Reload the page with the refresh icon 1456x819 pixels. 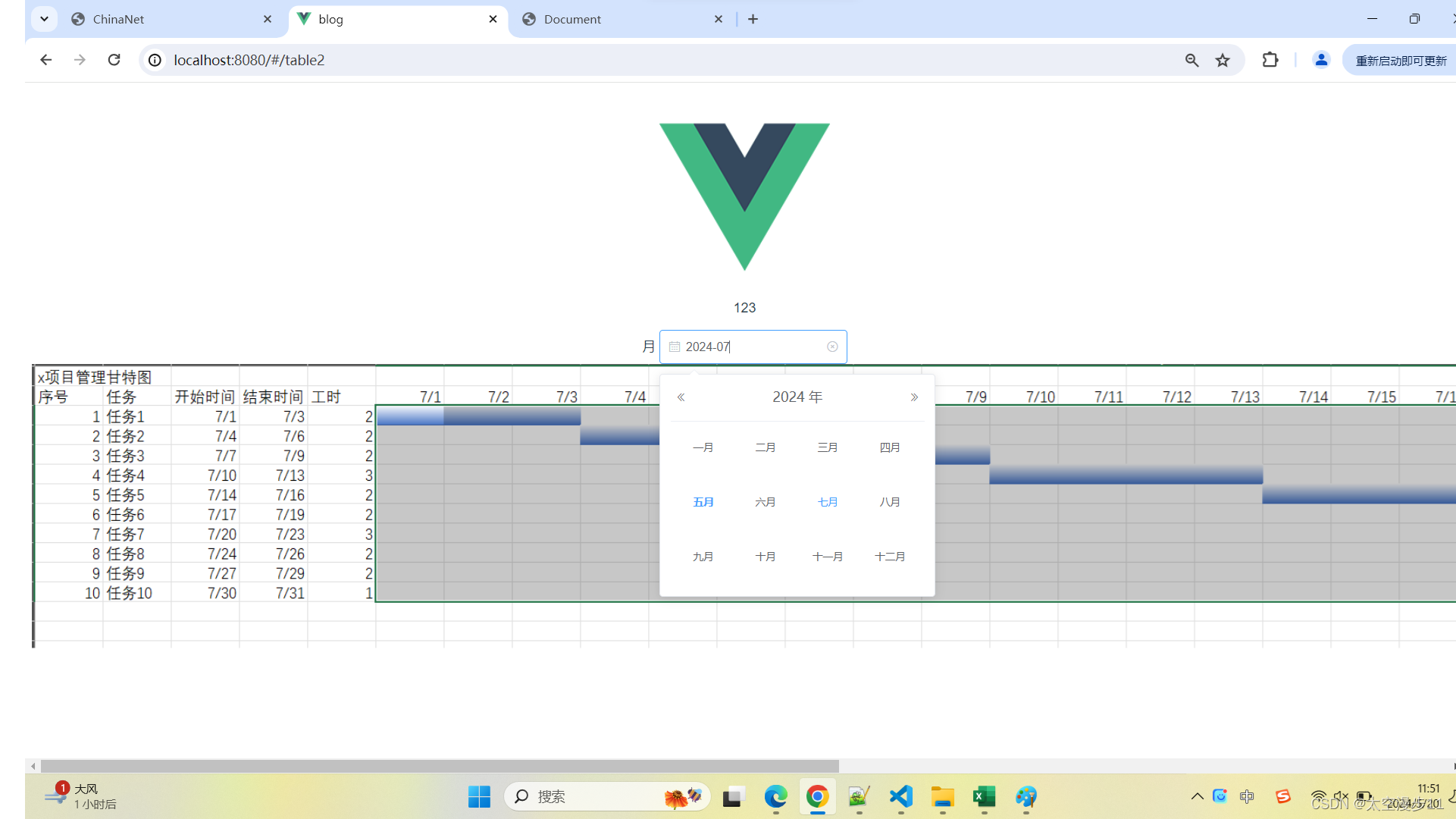point(114,60)
